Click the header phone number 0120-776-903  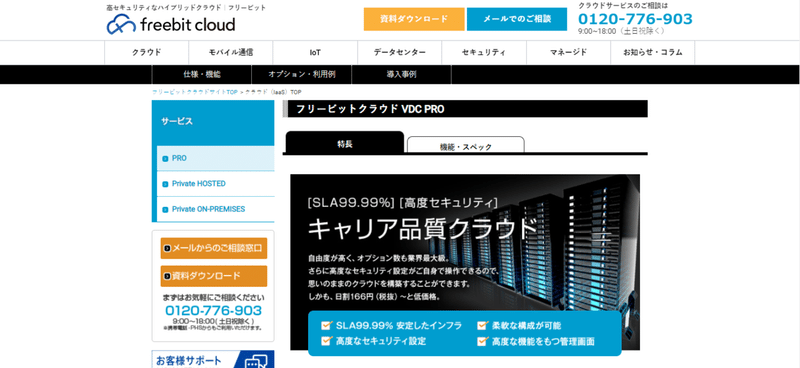pyautogui.click(x=635, y=19)
